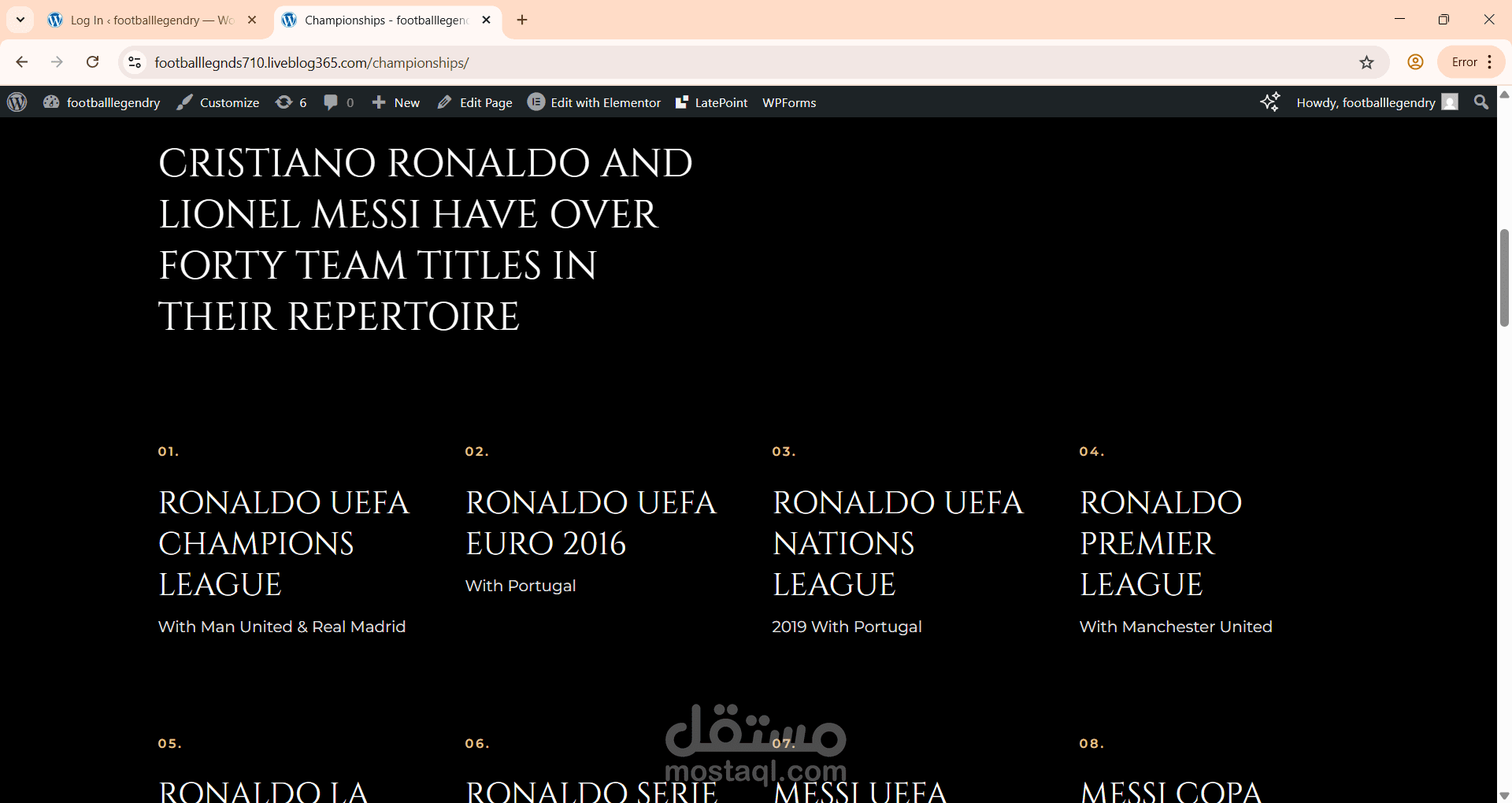Reload the Championships page

tap(93, 62)
